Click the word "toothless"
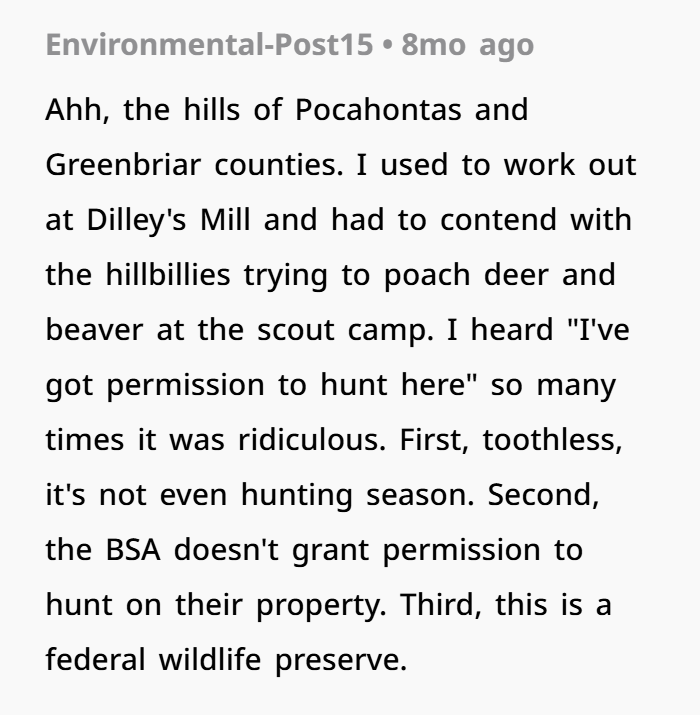The width and height of the screenshot is (700, 715). [x=551, y=440]
